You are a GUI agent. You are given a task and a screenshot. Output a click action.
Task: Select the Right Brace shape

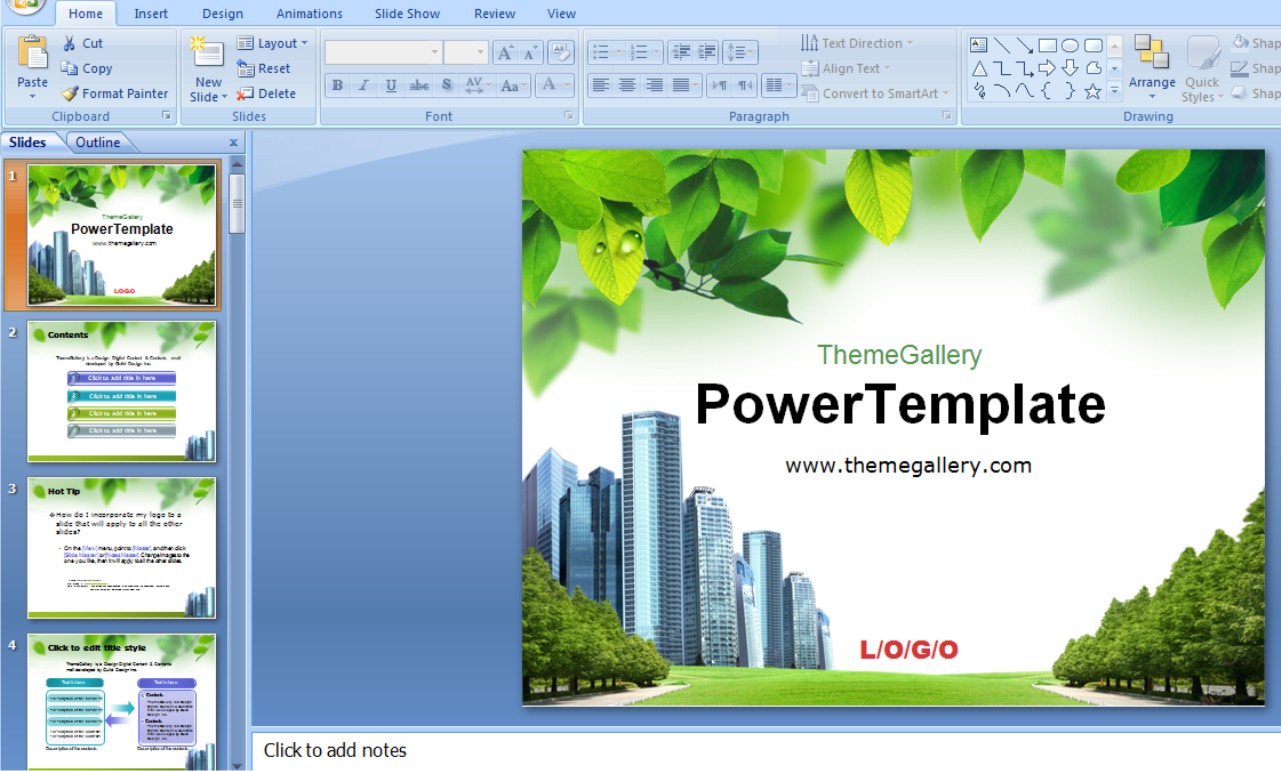pos(1070,91)
